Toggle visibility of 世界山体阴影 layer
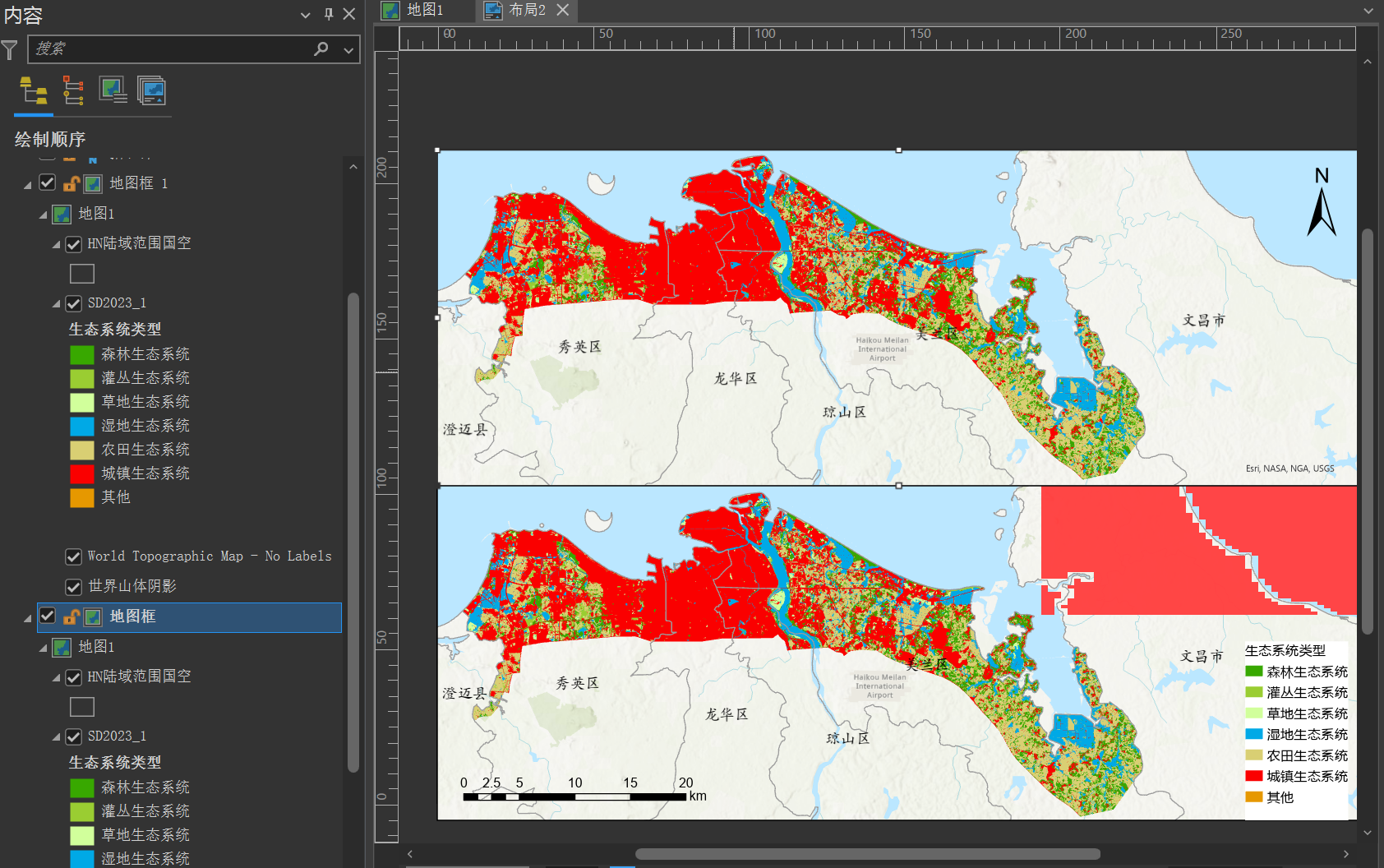Screen dimensions: 1384x868 (73, 586)
